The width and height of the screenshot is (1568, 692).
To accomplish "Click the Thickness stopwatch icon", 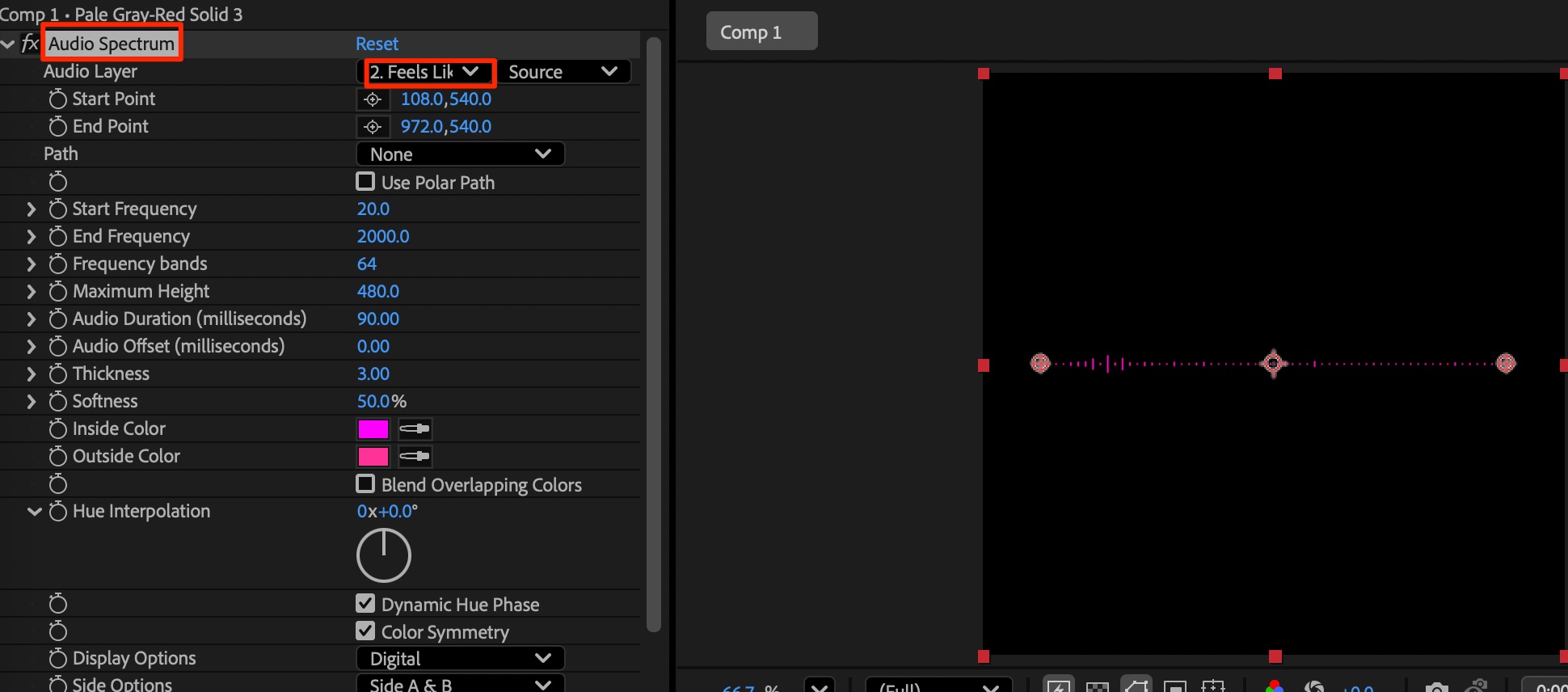I will point(57,374).
